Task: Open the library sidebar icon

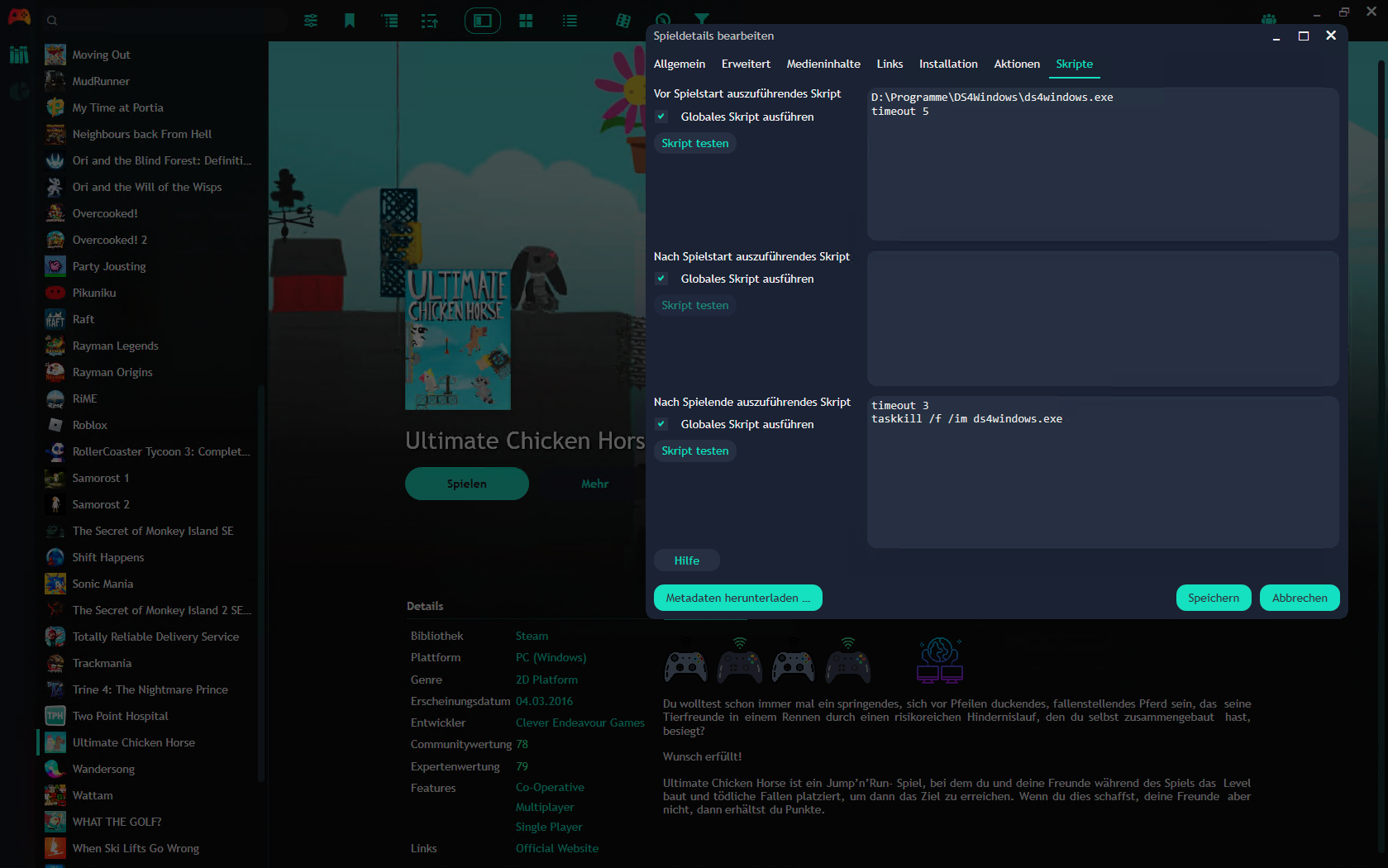Action: (19, 55)
